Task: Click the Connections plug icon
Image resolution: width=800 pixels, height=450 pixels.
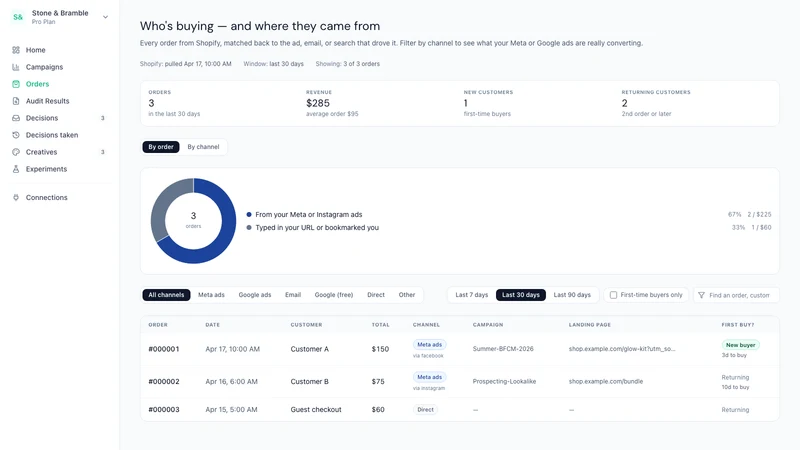Action: click(x=16, y=197)
